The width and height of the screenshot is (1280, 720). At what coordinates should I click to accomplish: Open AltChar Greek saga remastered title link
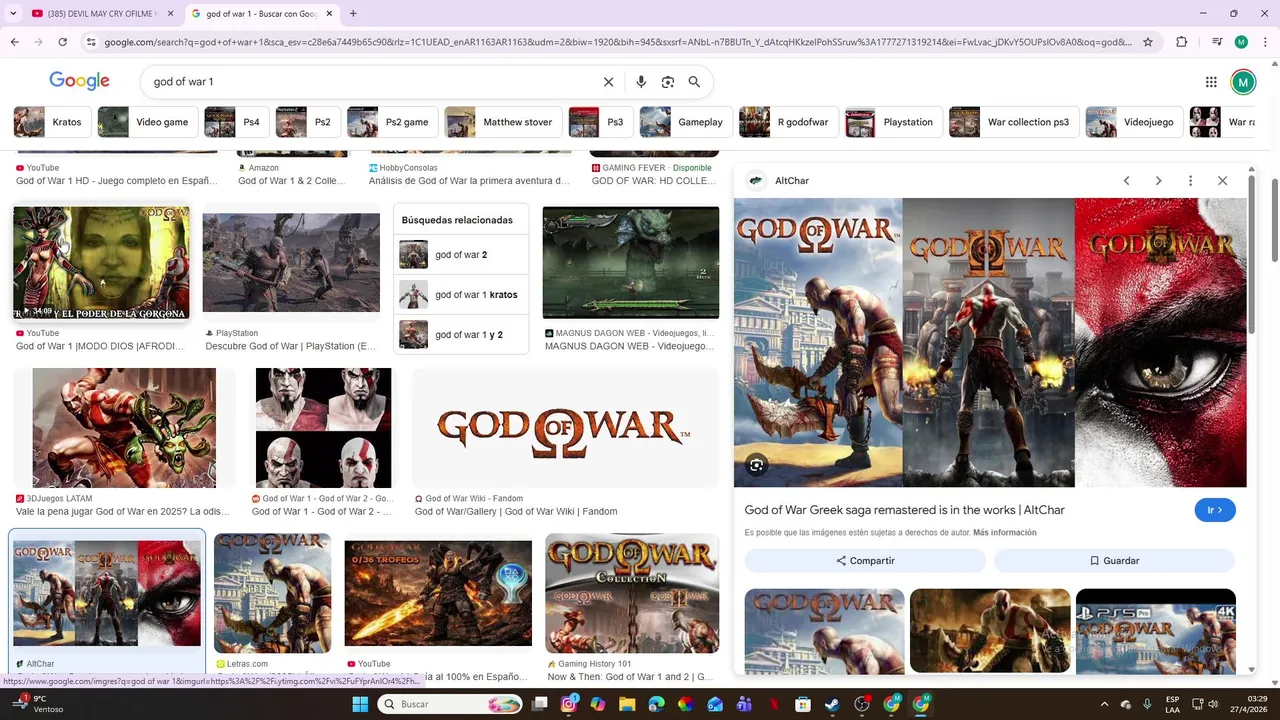pyautogui.click(x=904, y=510)
